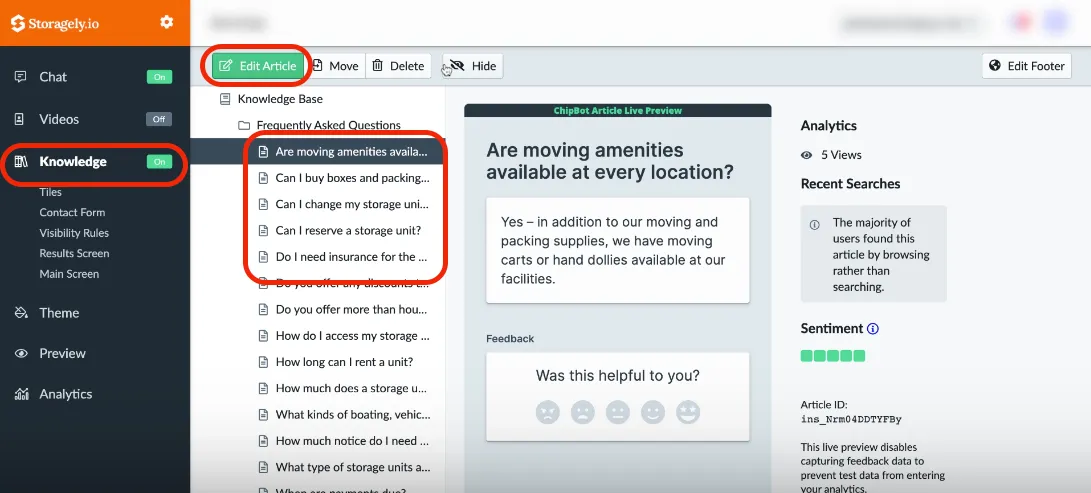Select the slightly smiling feedback emoji

653,412
